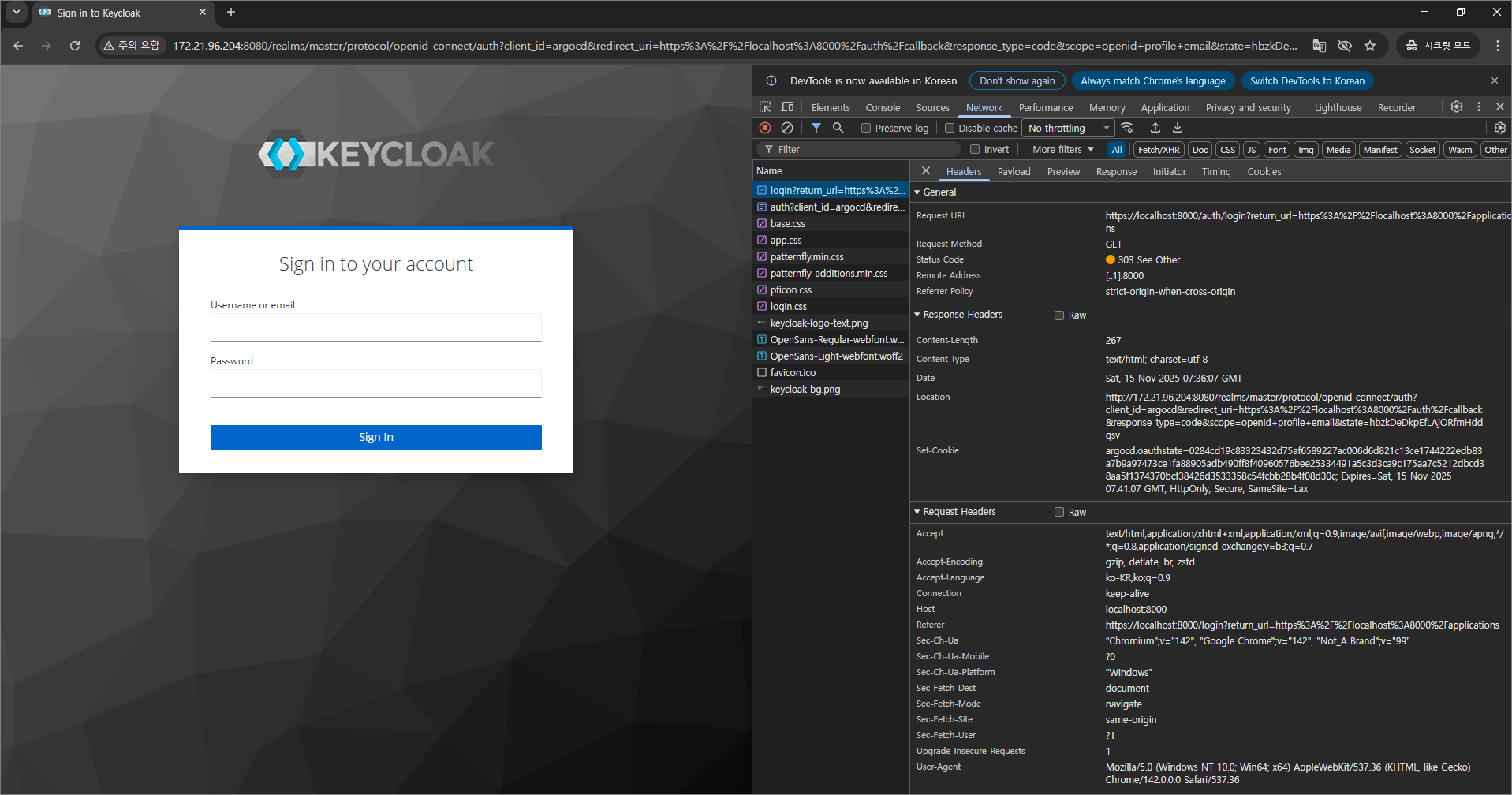Image resolution: width=1512 pixels, height=795 pixels.
Task: Open DevTools settings gear
Action: point(1457,106)
